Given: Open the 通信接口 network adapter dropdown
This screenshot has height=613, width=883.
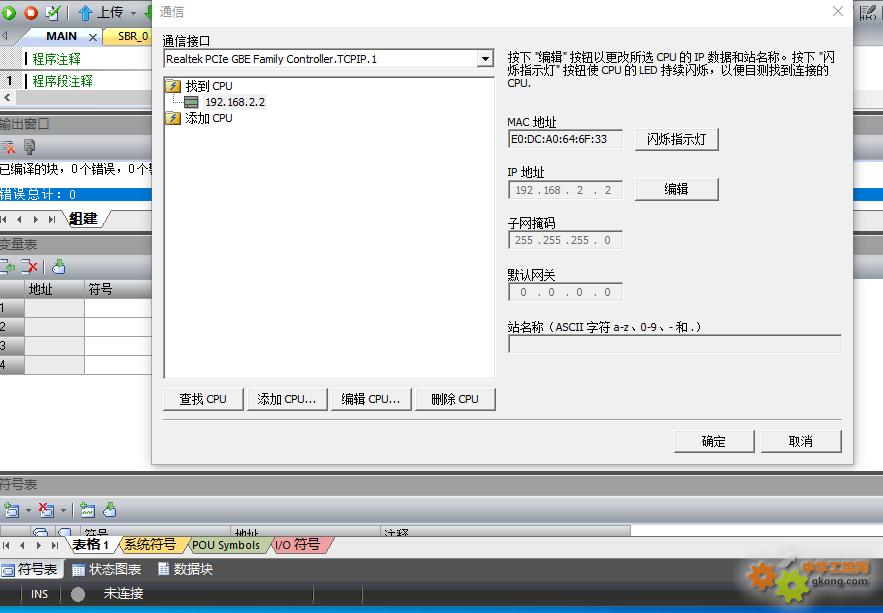Looking at the screenshot, I should (x=485, y=59).
